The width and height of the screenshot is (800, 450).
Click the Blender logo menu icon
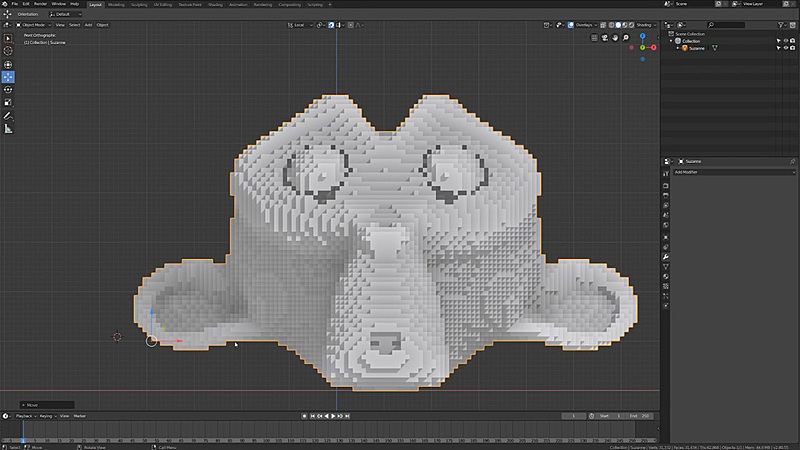coord(5,4)
